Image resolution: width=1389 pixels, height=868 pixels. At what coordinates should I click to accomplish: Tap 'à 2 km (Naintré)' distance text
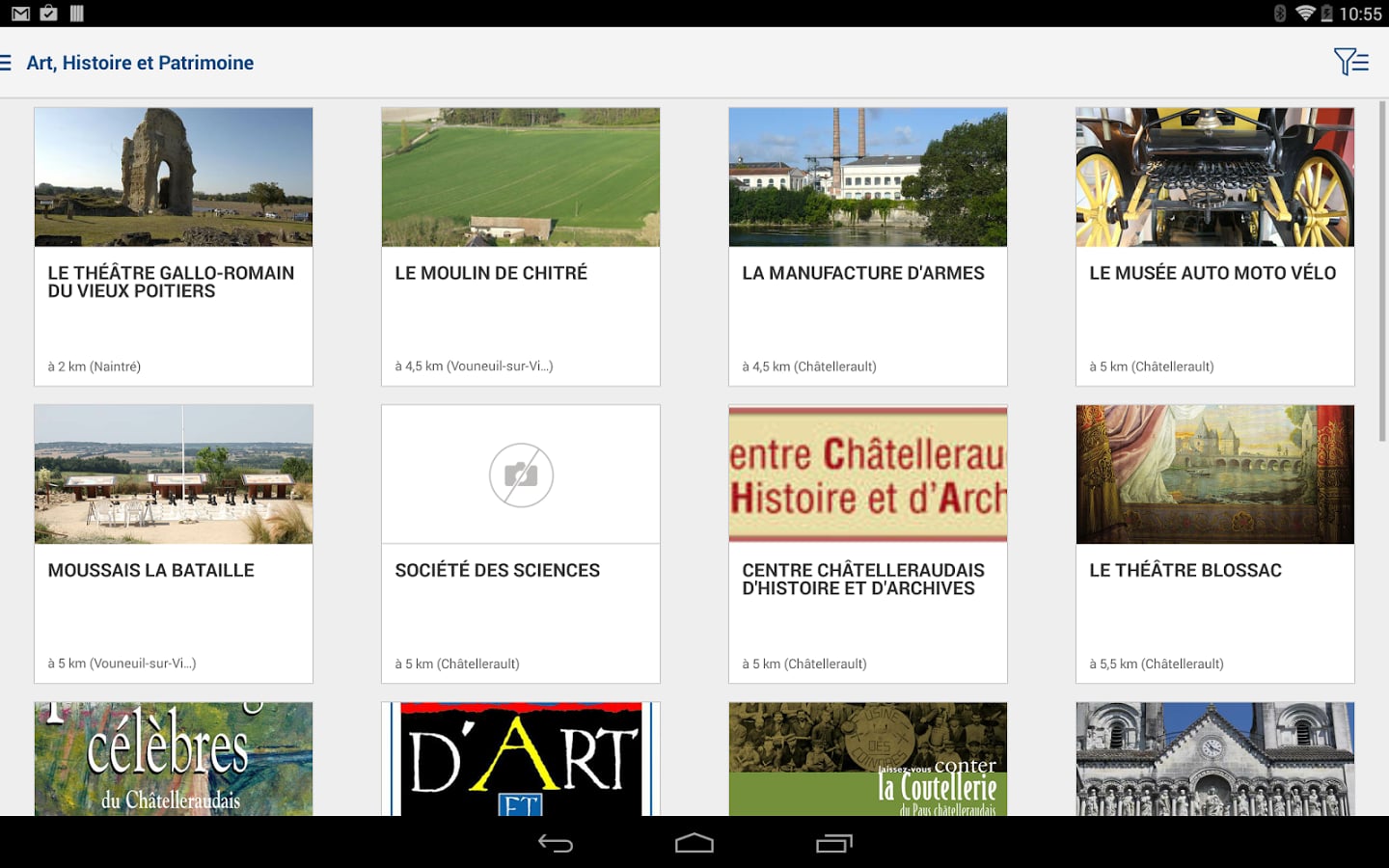click(x=95, y=366)
